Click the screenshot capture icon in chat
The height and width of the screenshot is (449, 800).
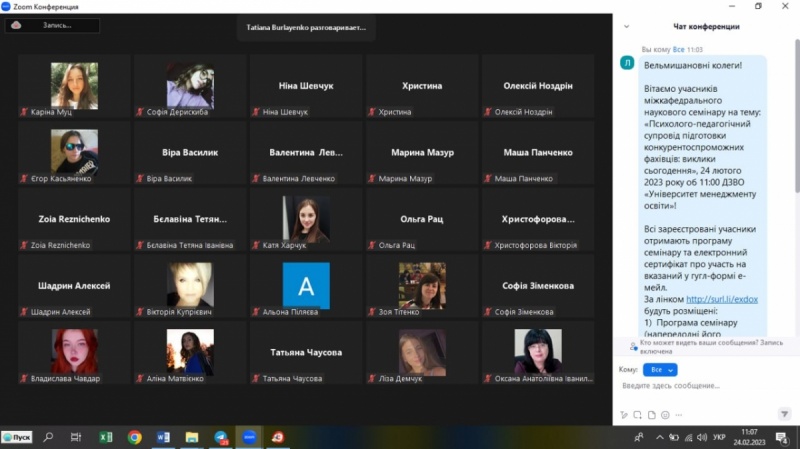click(638, 415)
